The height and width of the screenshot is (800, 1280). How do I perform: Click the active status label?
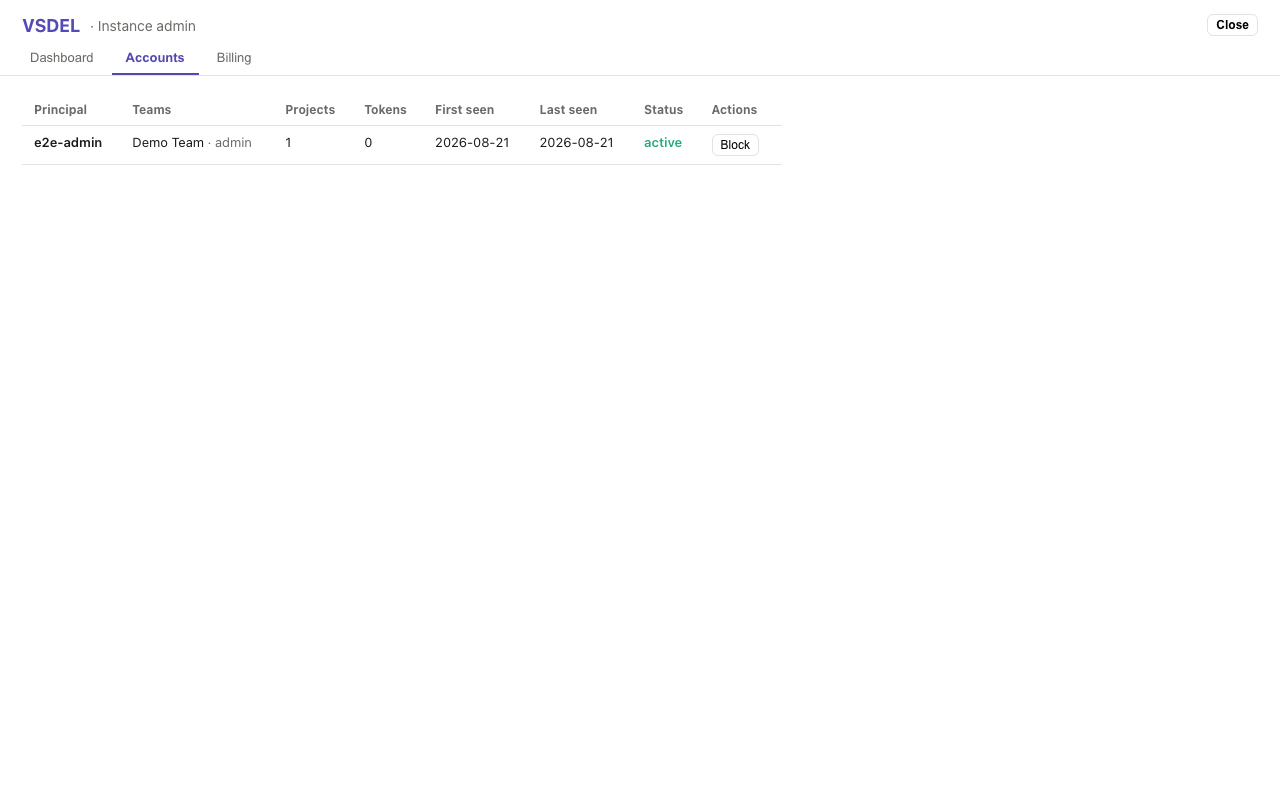point(663,143)
